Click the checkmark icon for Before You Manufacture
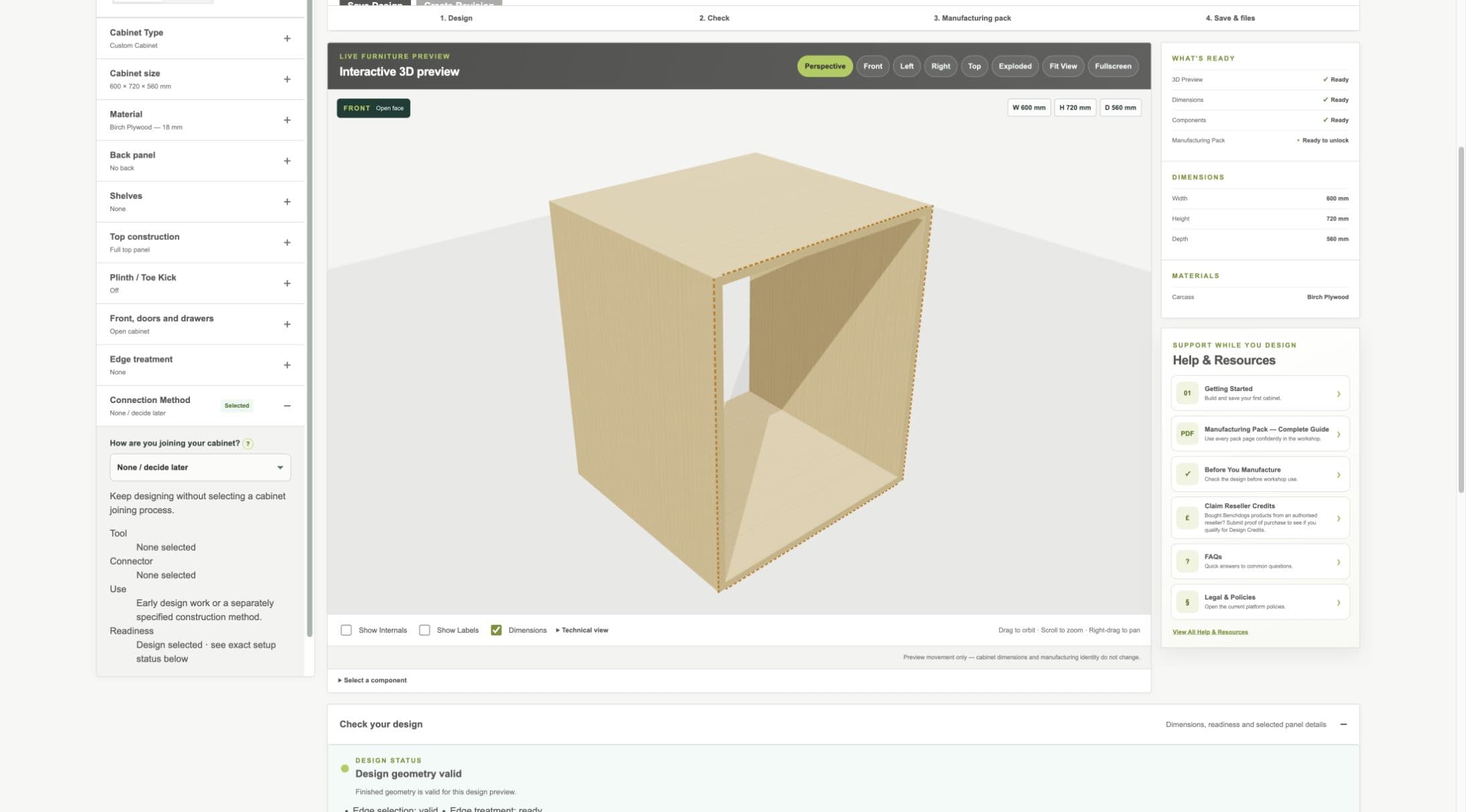Viewport: 1466px width, 812px height. click(x=1187, y=474)
